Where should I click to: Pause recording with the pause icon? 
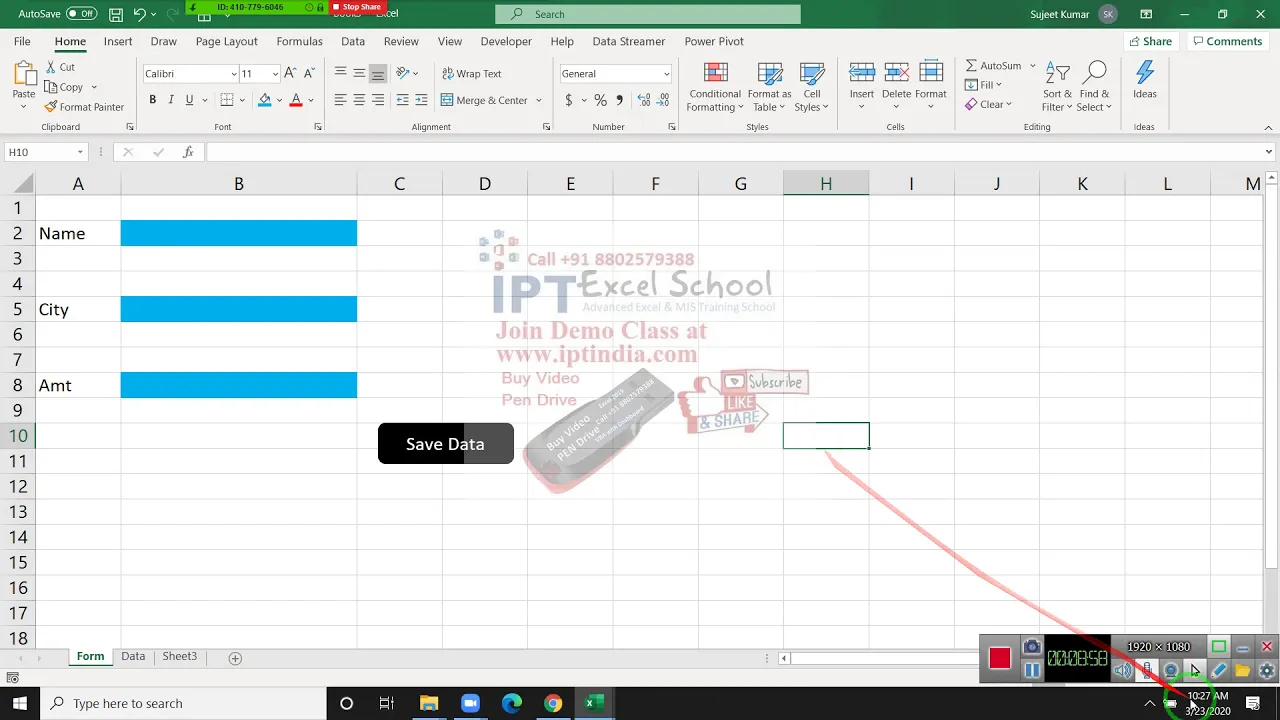point(1032,670)
